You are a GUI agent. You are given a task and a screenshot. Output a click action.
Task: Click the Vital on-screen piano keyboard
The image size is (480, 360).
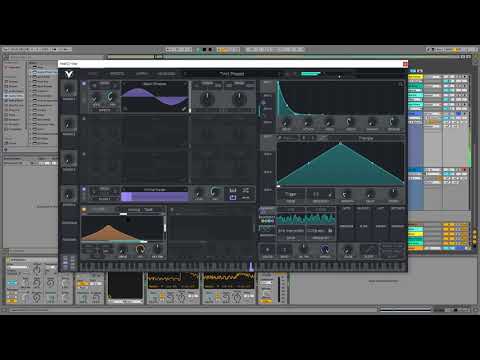[243, 266]
